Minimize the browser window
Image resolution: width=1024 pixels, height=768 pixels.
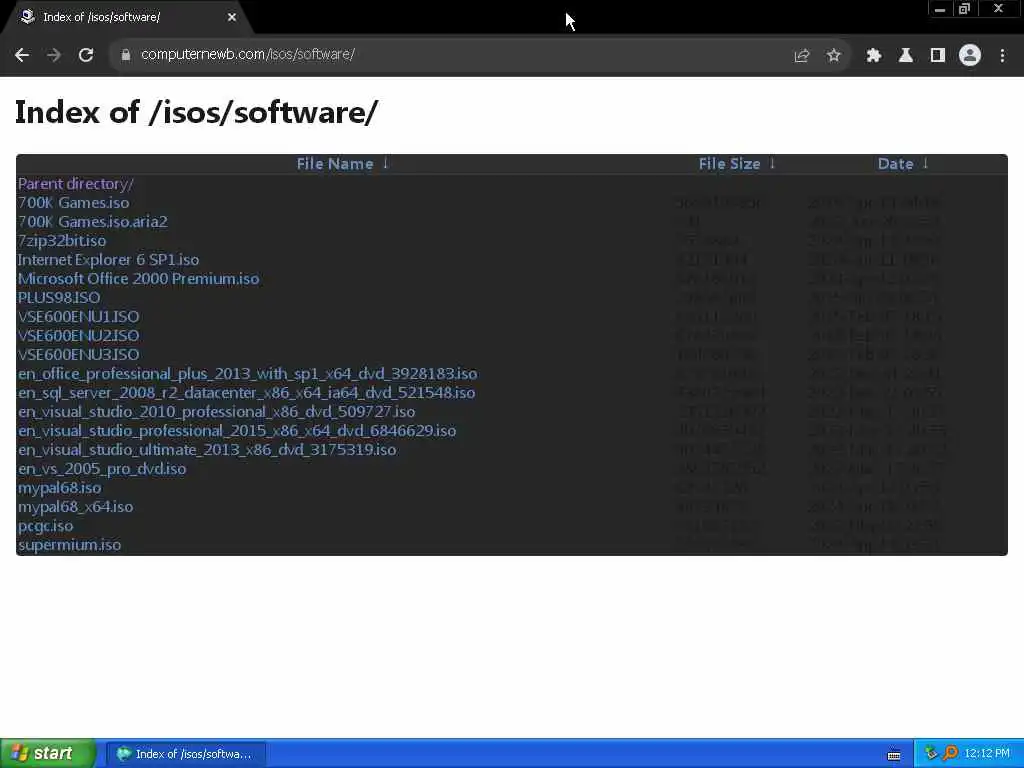[x=939, y=9]
